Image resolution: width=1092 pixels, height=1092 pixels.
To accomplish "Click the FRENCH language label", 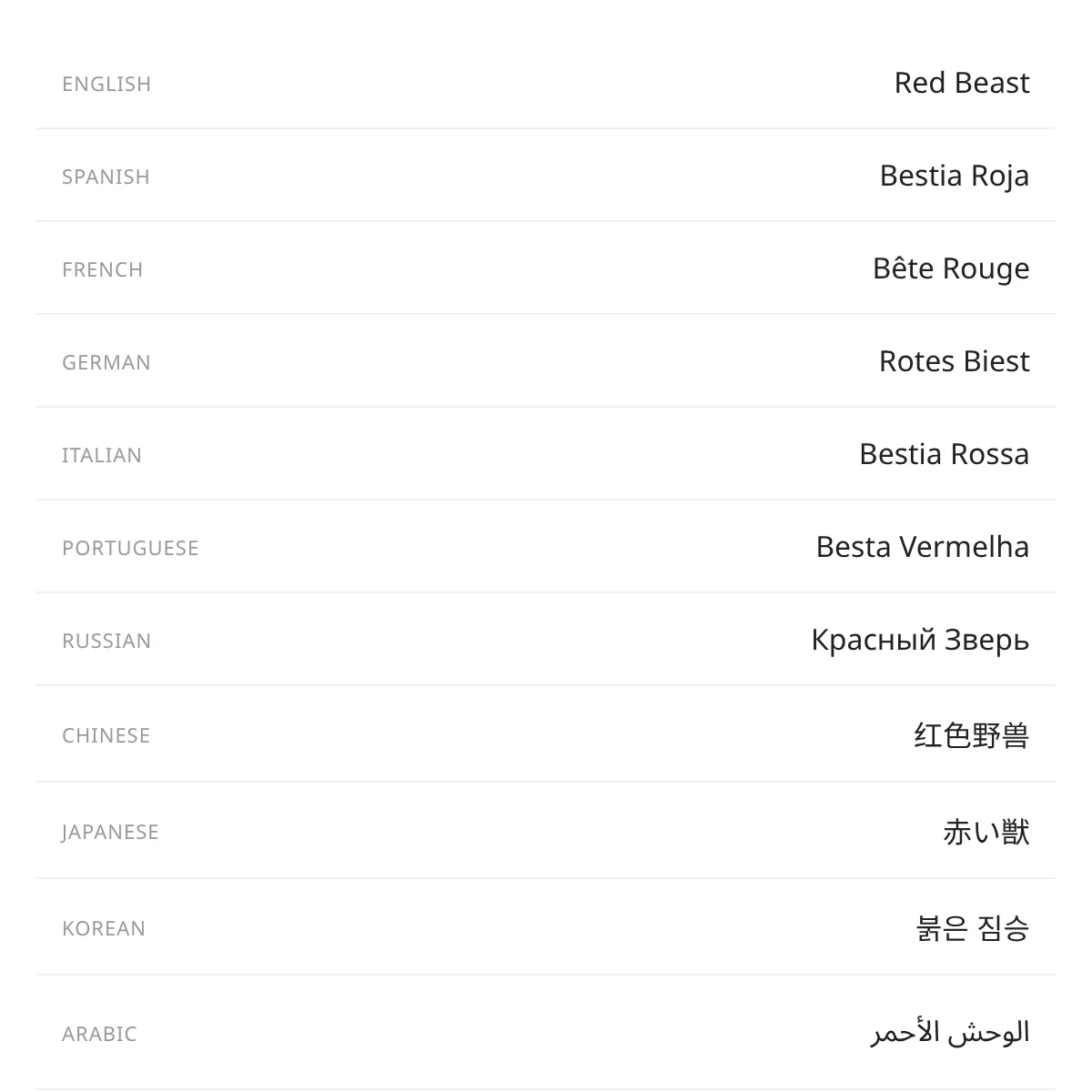I will [x=102, y=269].
